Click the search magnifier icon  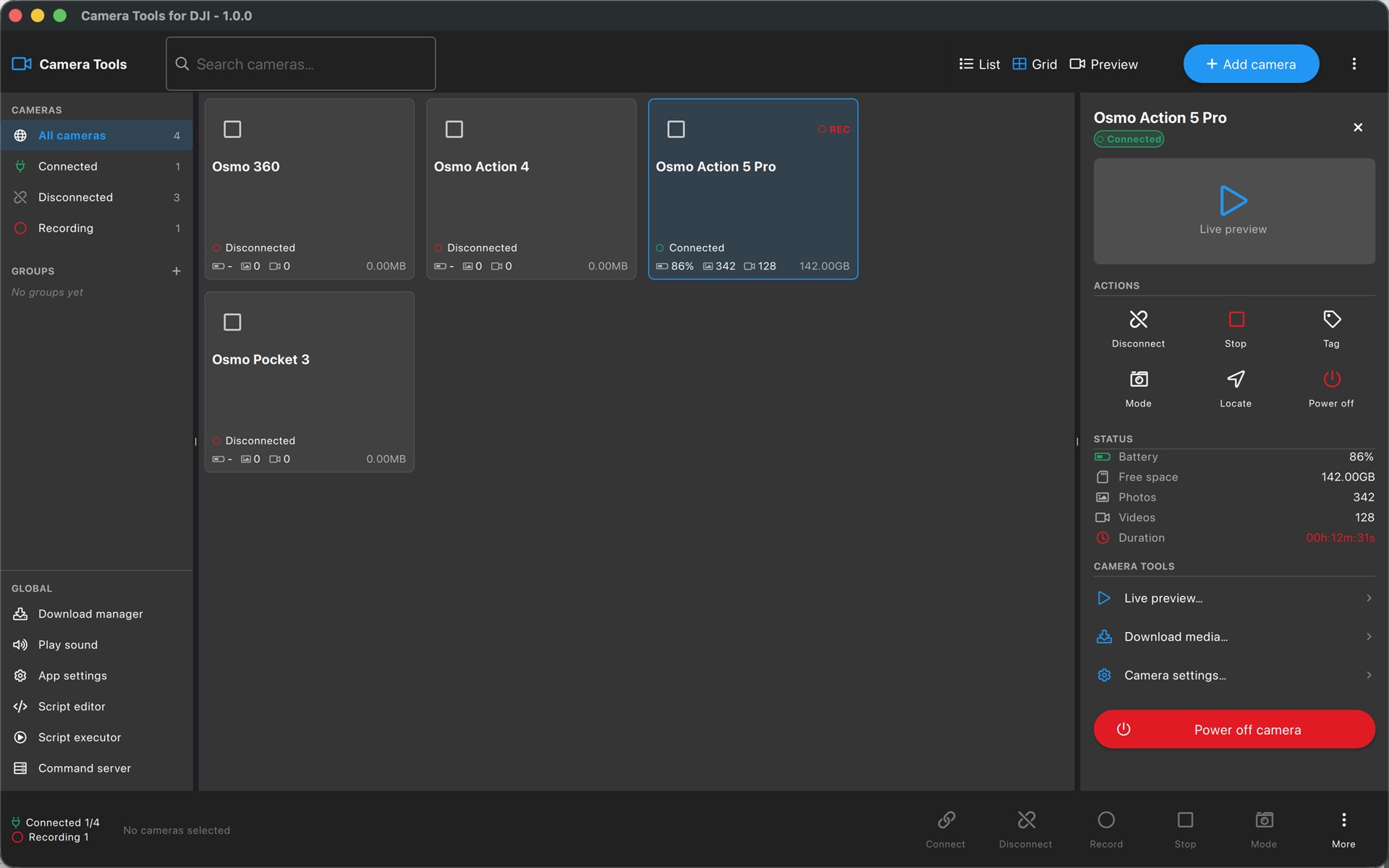coord(182,64)
